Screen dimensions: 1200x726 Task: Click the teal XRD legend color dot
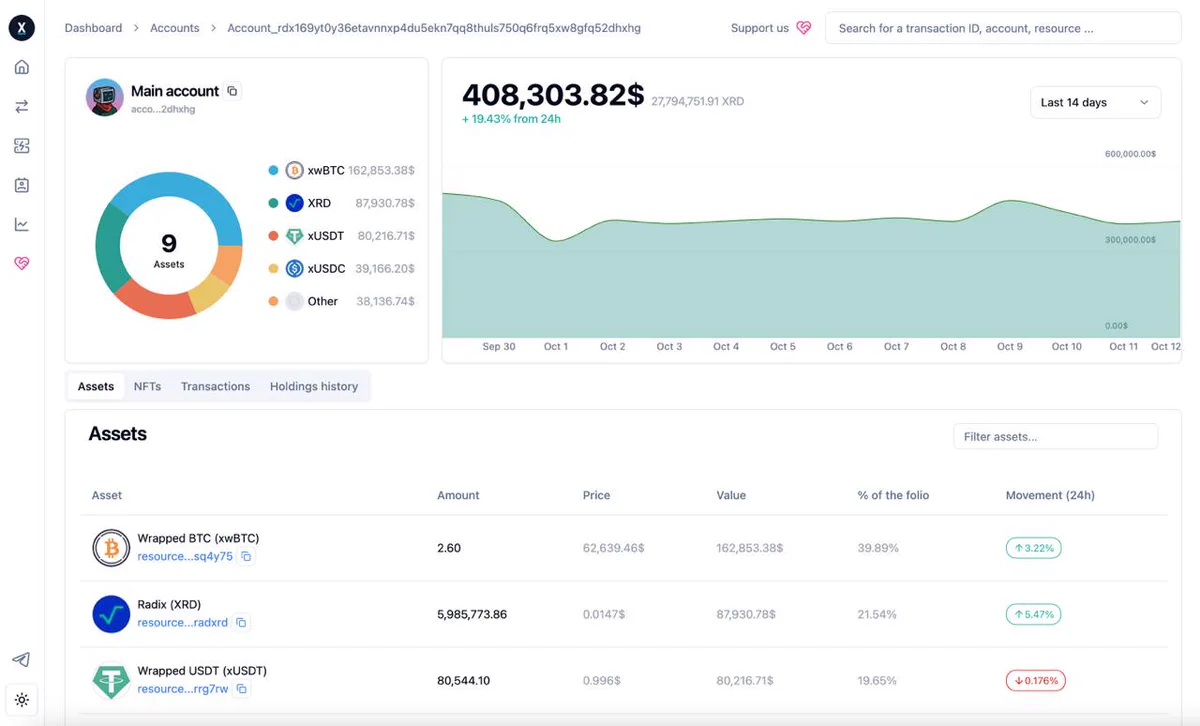273,203
